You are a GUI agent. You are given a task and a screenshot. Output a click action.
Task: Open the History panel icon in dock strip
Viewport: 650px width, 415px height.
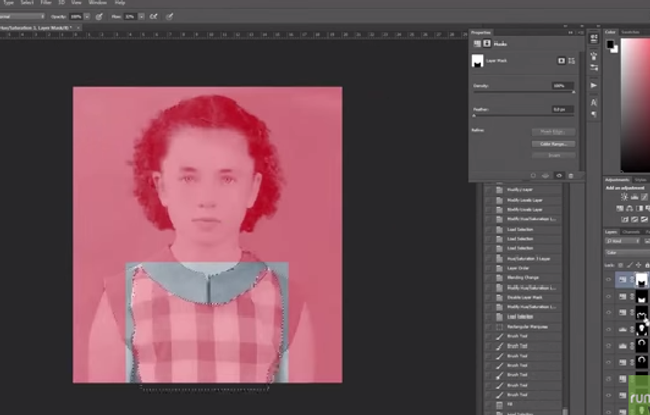click(x=594, y=38)
